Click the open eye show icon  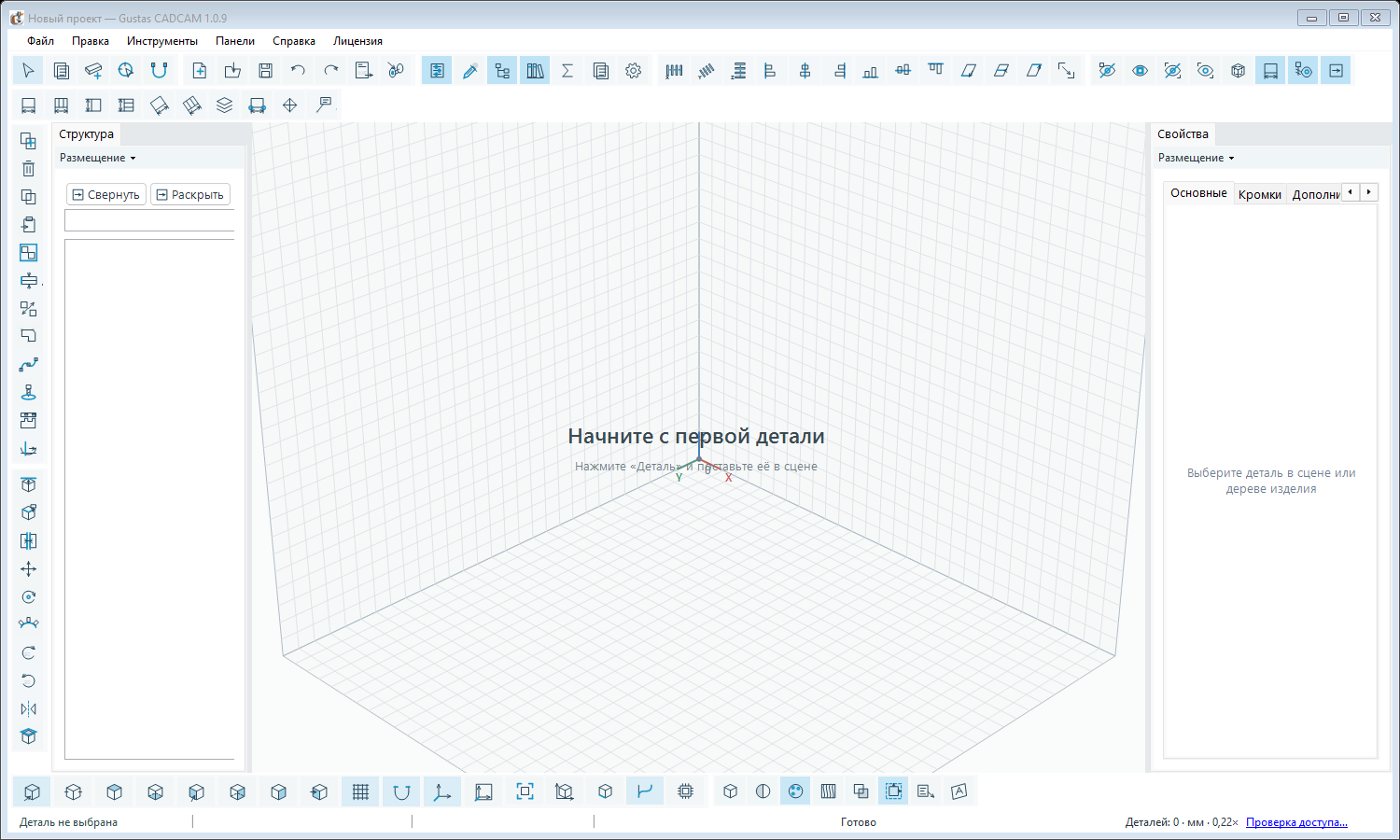point(1141,70)
